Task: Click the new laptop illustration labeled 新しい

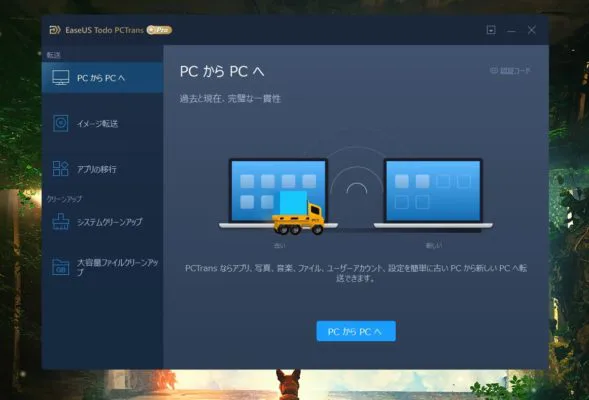Action: coord(433,194)
